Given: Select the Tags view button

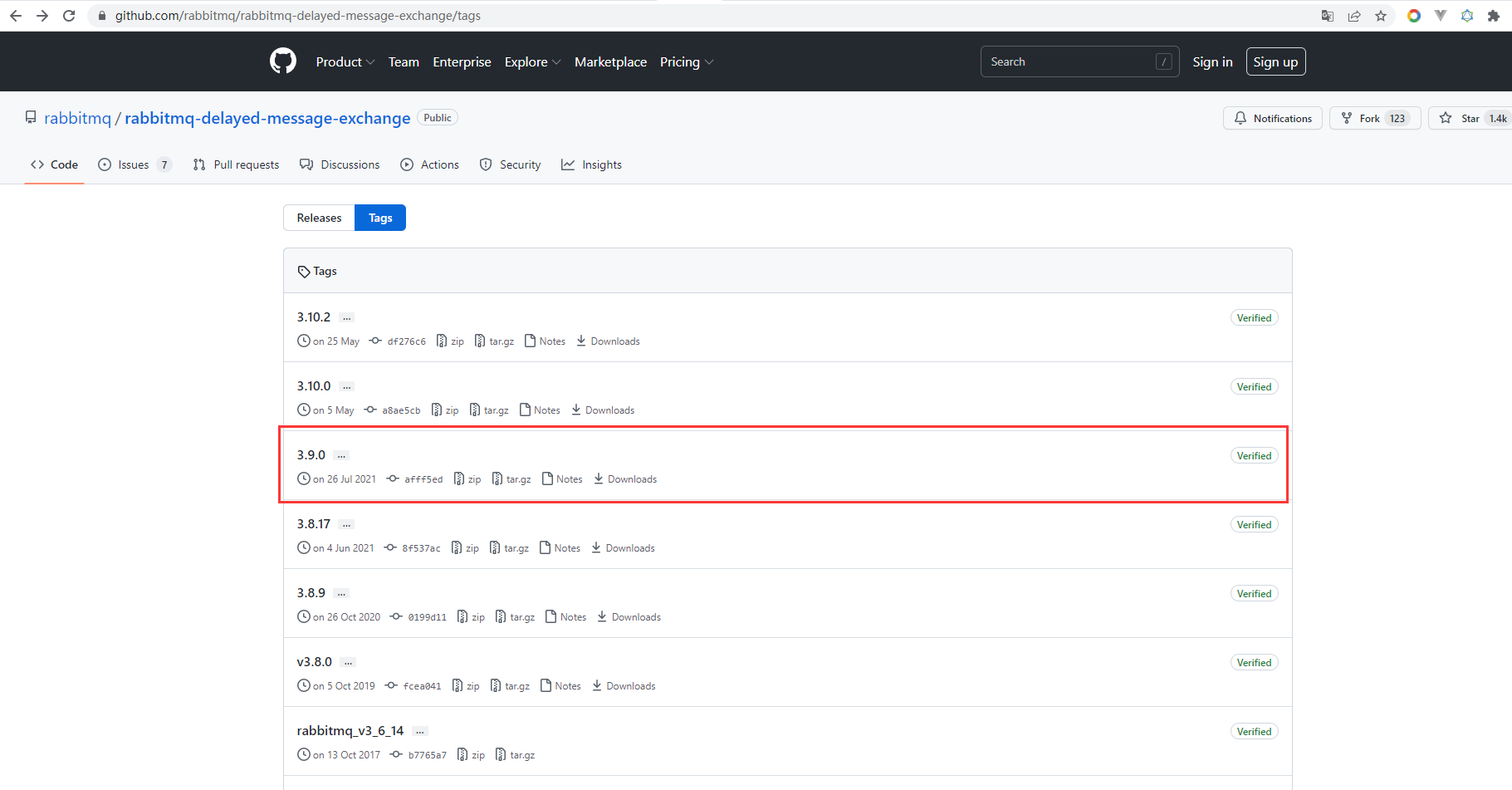Looking at the screenshot, I should [x=380, y=218].
